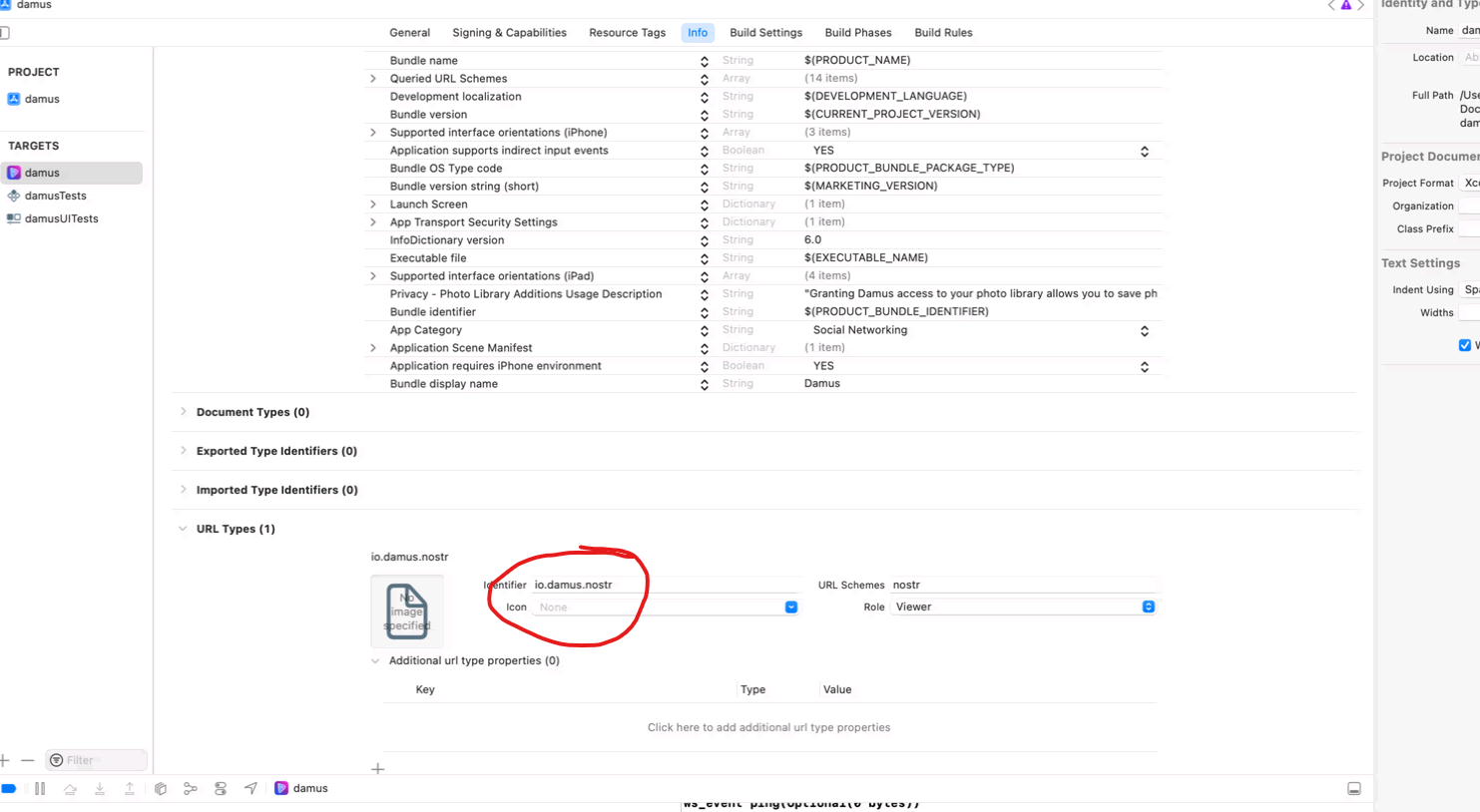The image size is (1480, 812).
Task: Edit URL Schemes field nostr
Action: [x=1023, y=585]
